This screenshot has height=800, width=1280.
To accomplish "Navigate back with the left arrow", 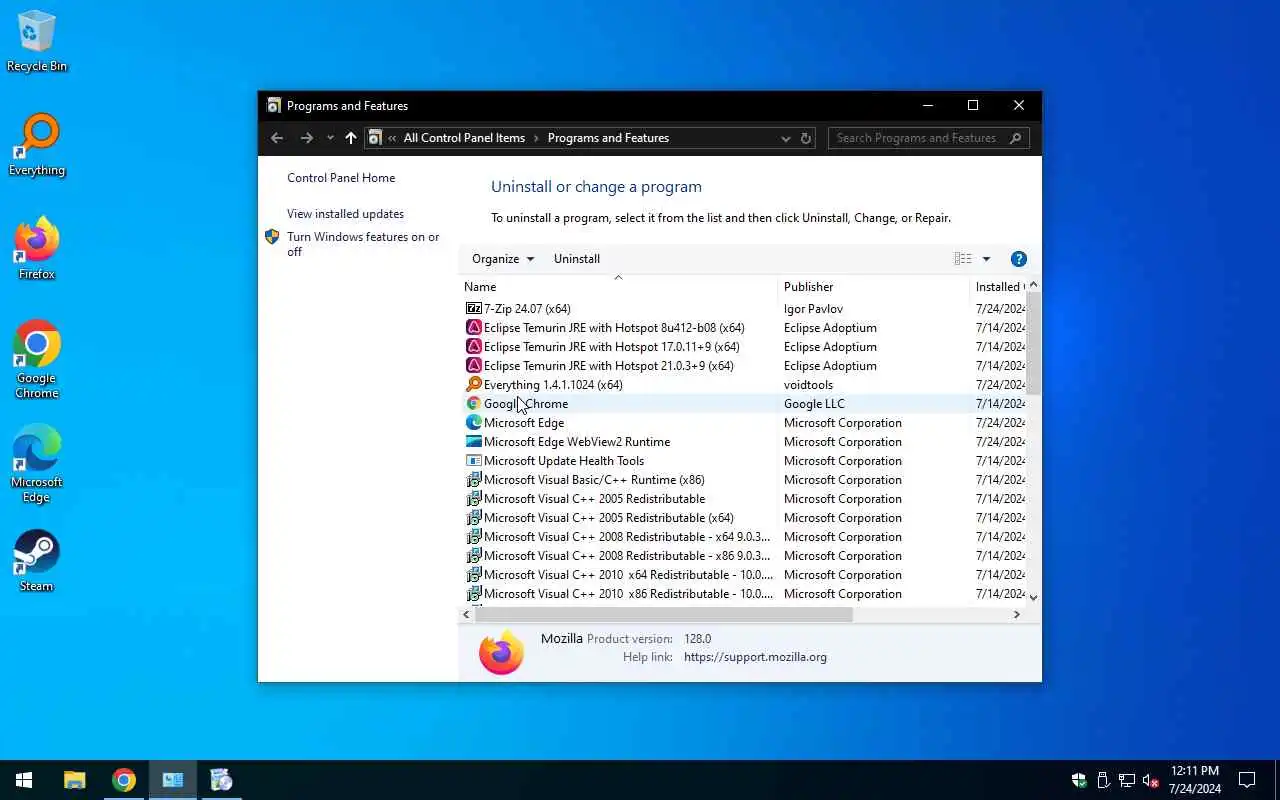I will coord(277,138).
